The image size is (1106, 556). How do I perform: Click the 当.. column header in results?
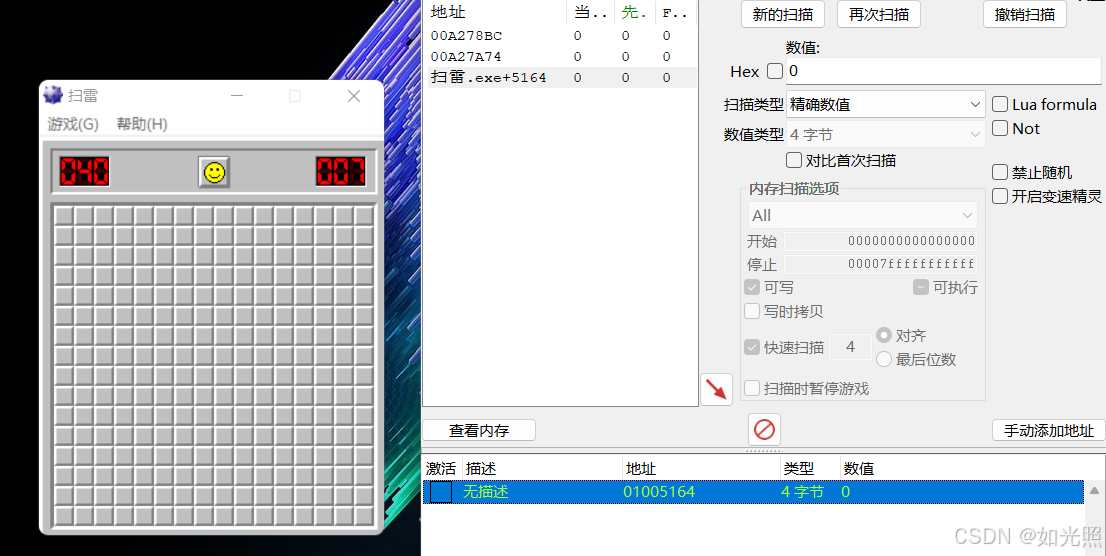(x=588, y=13)
